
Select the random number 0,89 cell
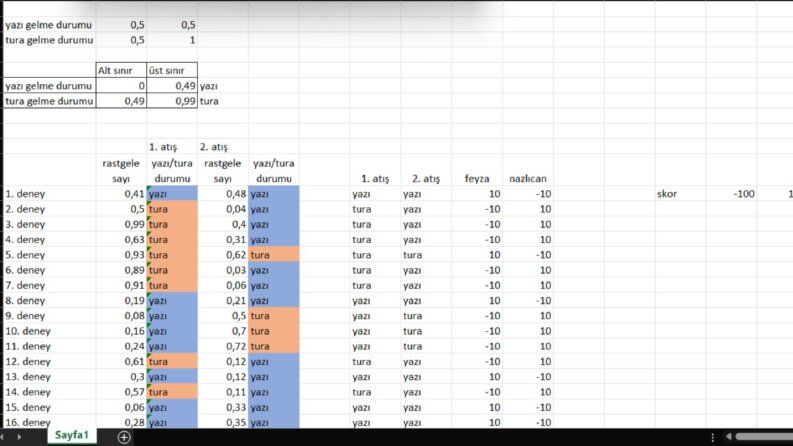(121, 270)
